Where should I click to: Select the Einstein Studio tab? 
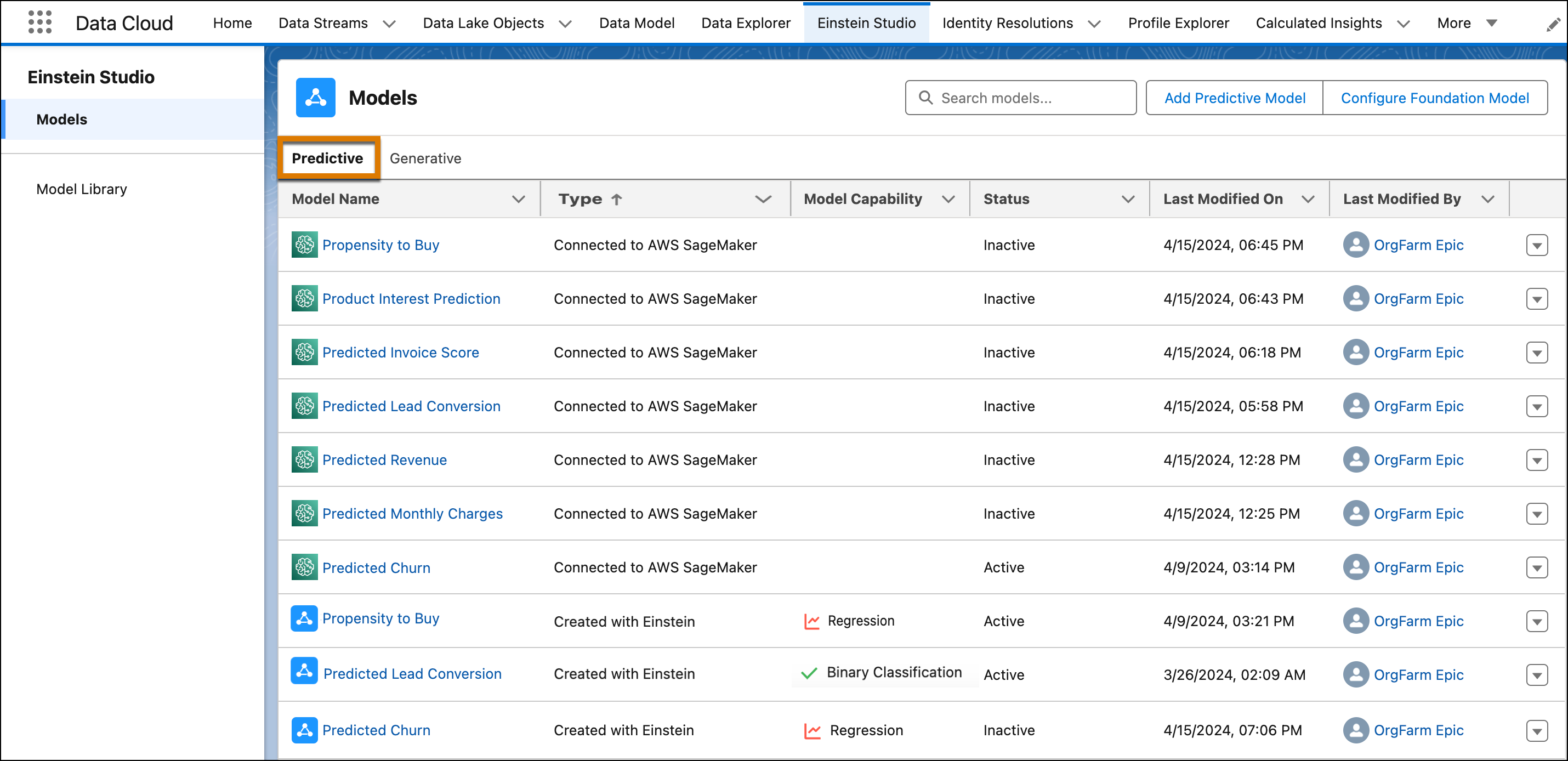pyautogui.click(x=866, y=23)
